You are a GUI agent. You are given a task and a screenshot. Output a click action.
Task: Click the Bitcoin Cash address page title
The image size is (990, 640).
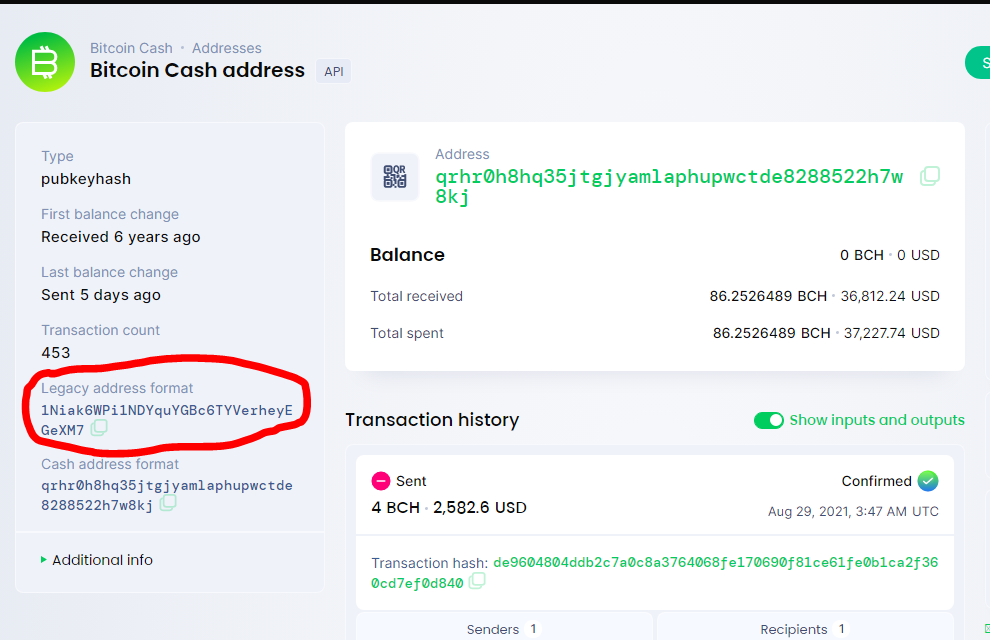pos(197,70)
